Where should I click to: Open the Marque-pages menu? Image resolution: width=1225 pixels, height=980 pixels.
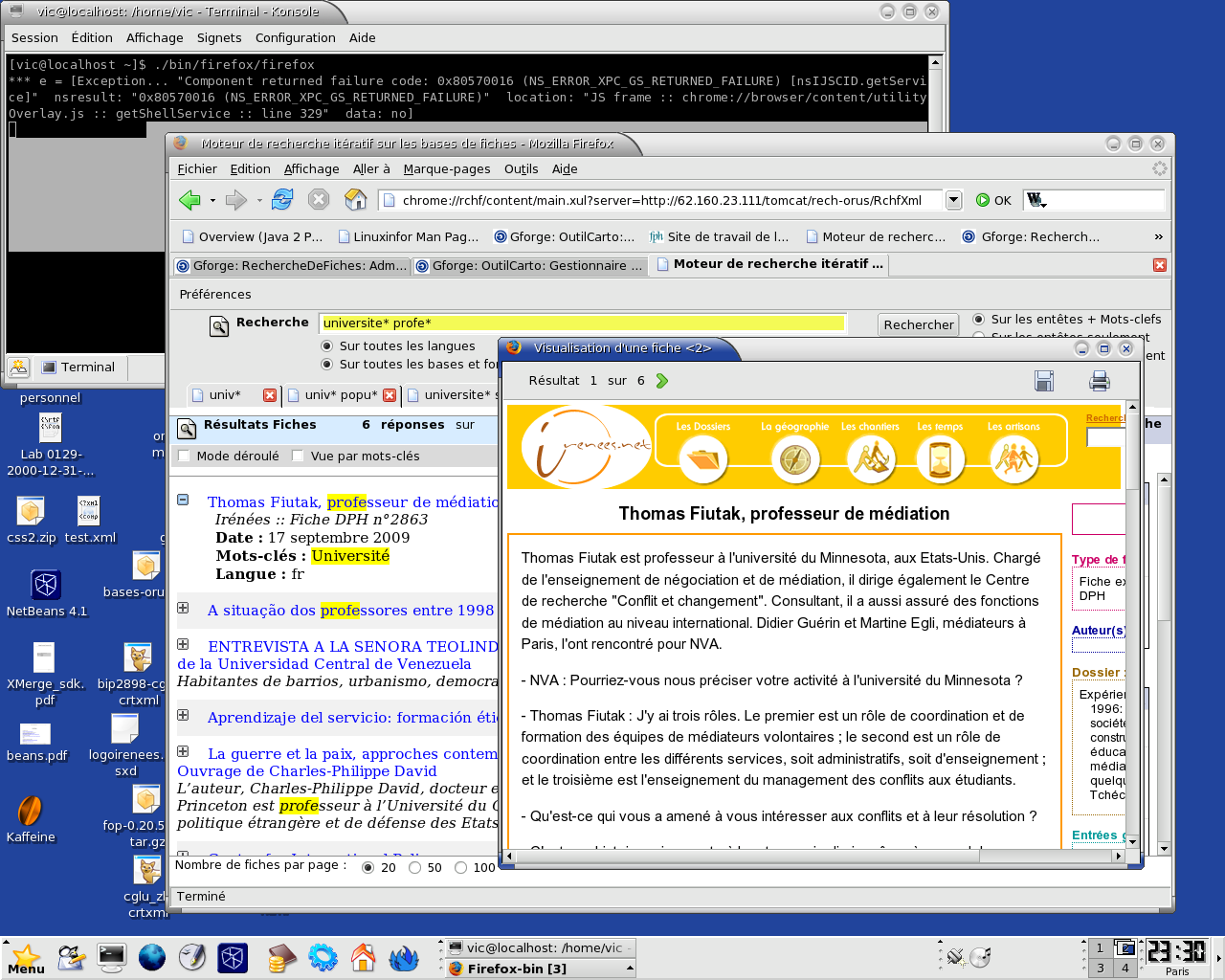pyautogui.click(x=446, y=169)
